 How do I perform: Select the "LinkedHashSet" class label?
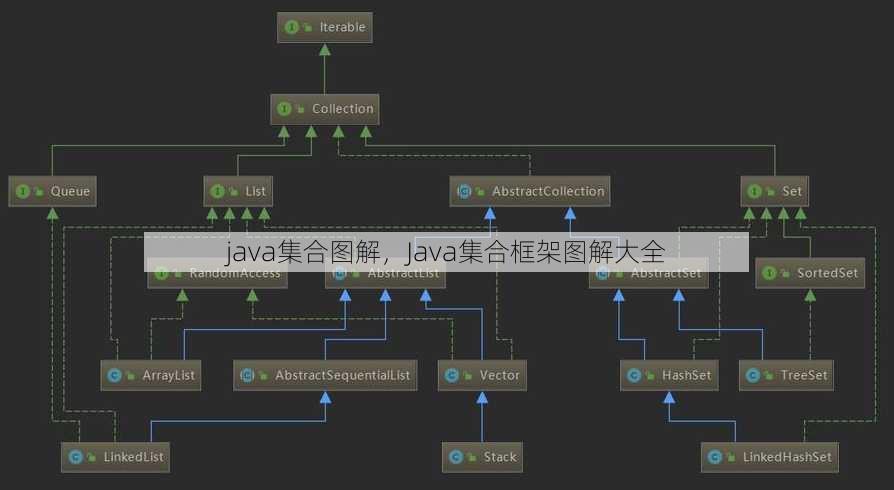[787, 457]
